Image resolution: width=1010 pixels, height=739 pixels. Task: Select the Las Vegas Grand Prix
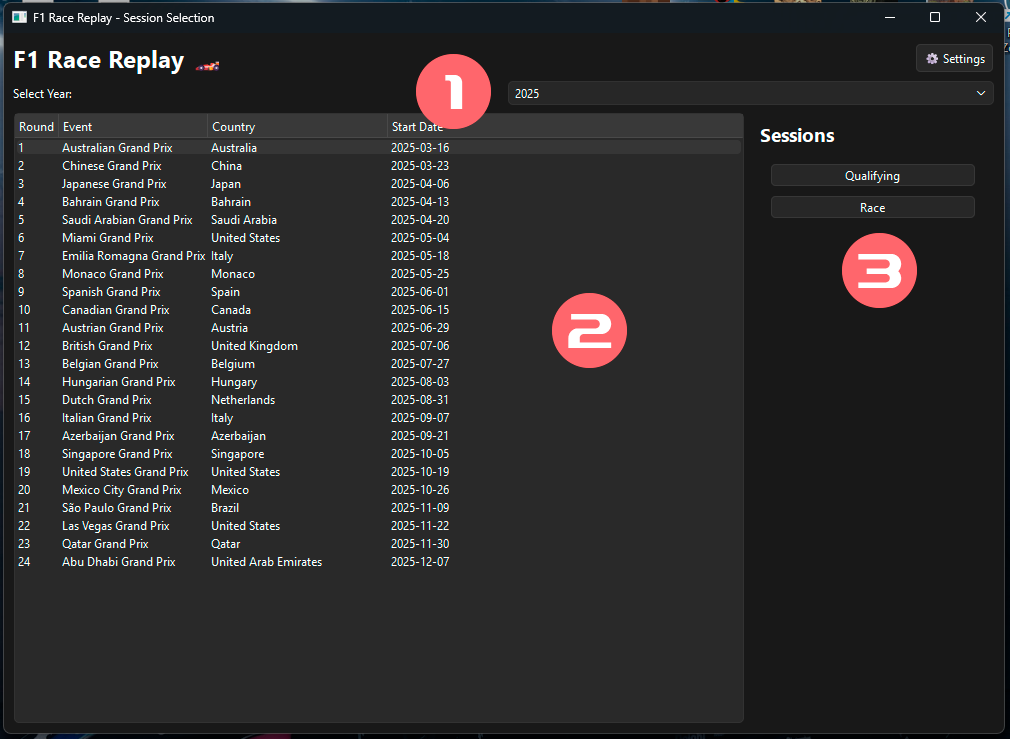115,526
